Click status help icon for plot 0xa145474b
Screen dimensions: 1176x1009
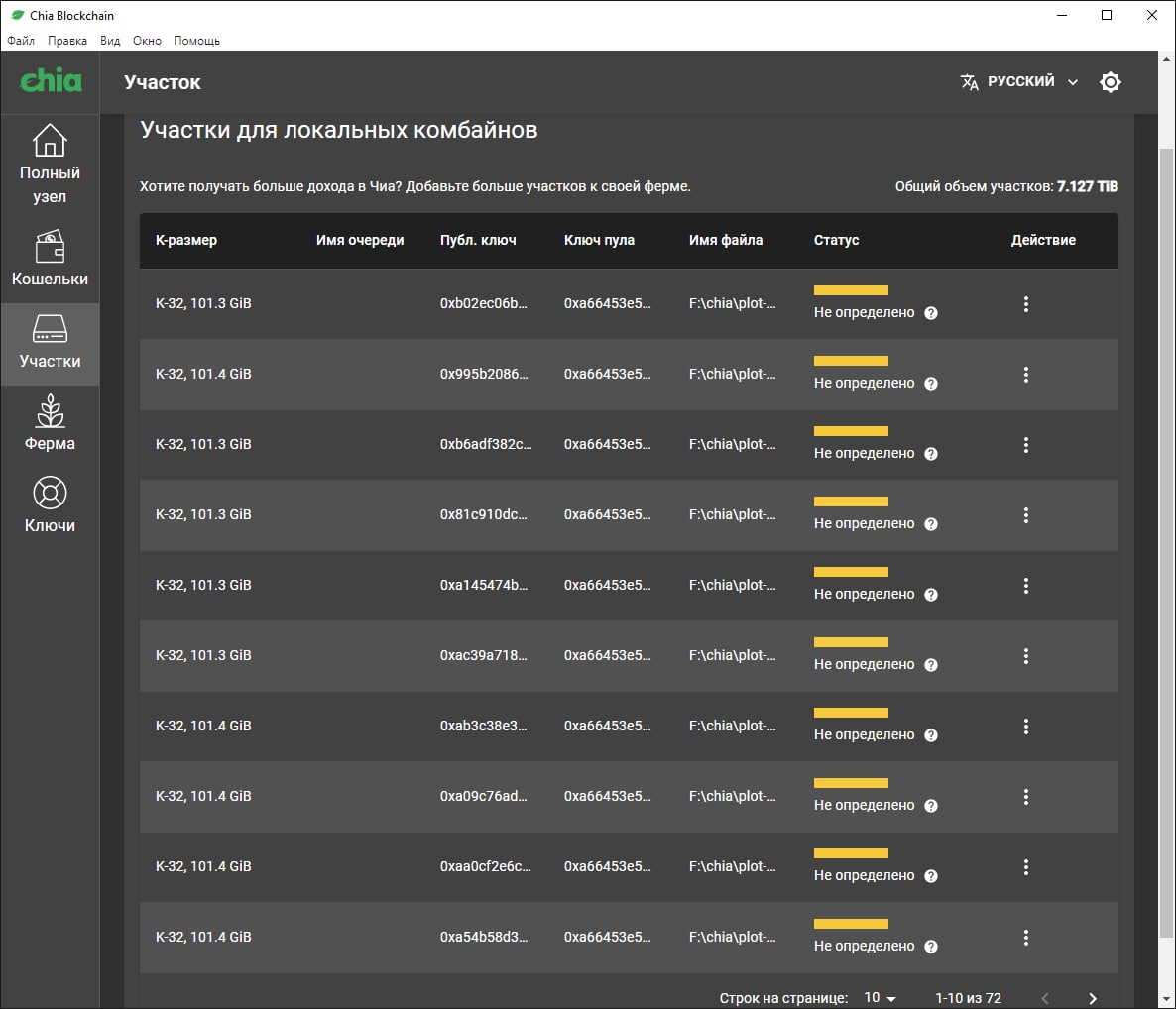click(931, 596)
